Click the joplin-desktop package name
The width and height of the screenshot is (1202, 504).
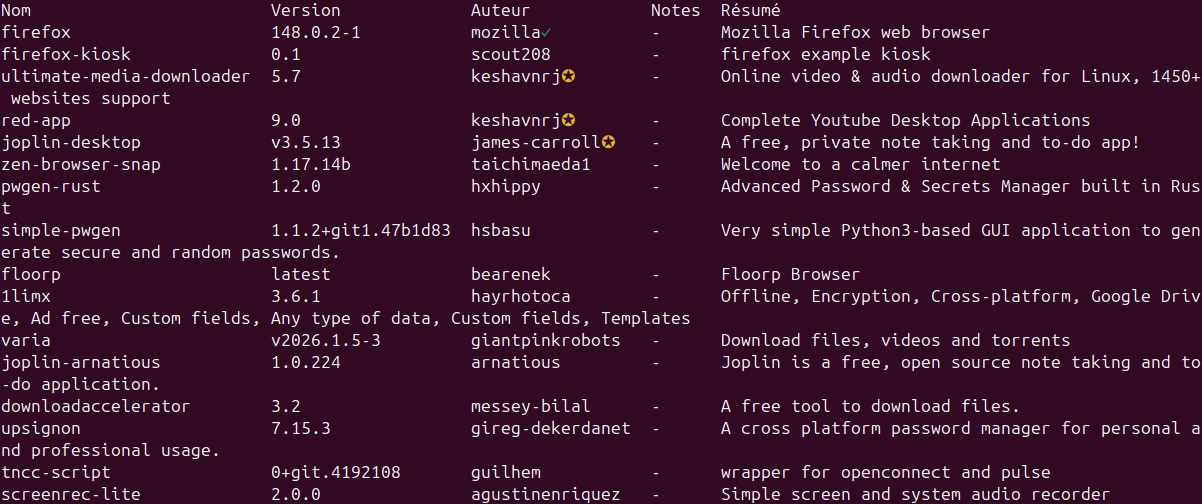(71, 142)
